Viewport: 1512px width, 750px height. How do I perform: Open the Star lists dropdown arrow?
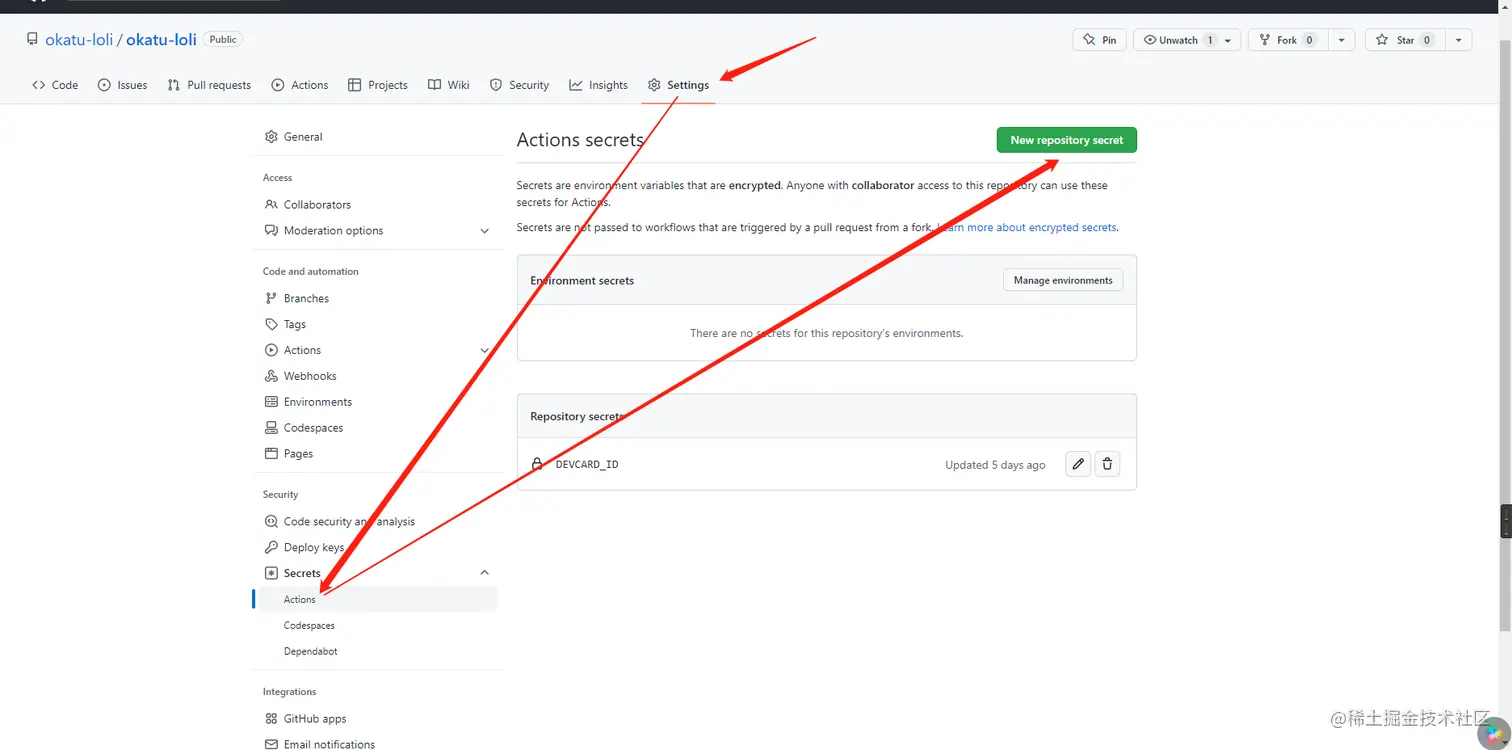(1458, 40)
